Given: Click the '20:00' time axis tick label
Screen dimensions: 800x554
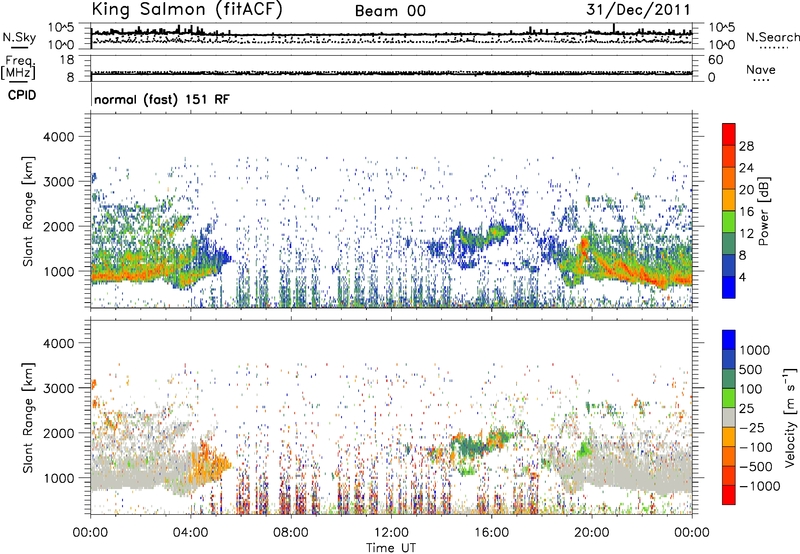Looking at the screenshot, I should tap(592, 533).
